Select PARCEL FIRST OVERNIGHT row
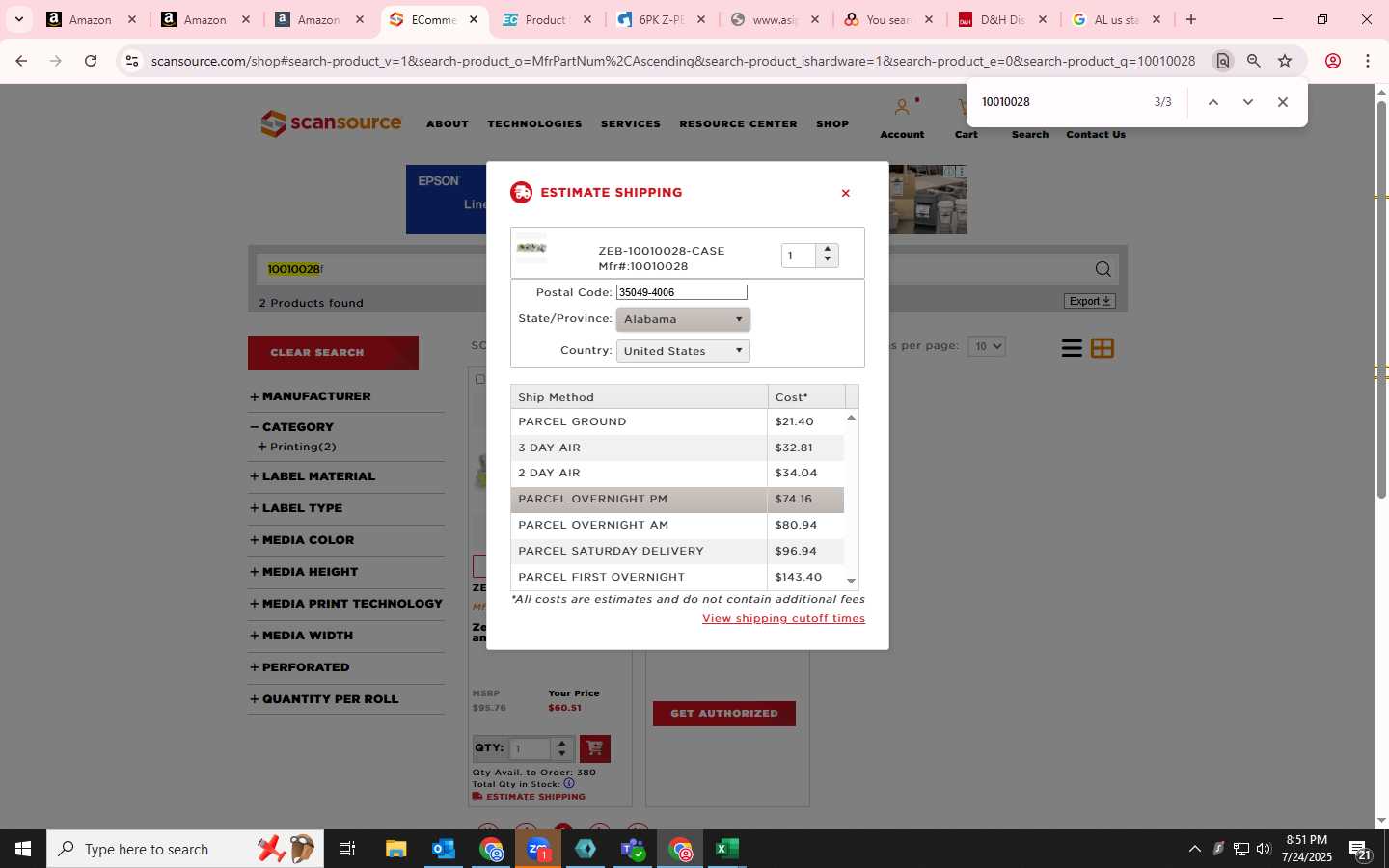The width and height of the screenshot is (1389, 868). pos(677,577)
